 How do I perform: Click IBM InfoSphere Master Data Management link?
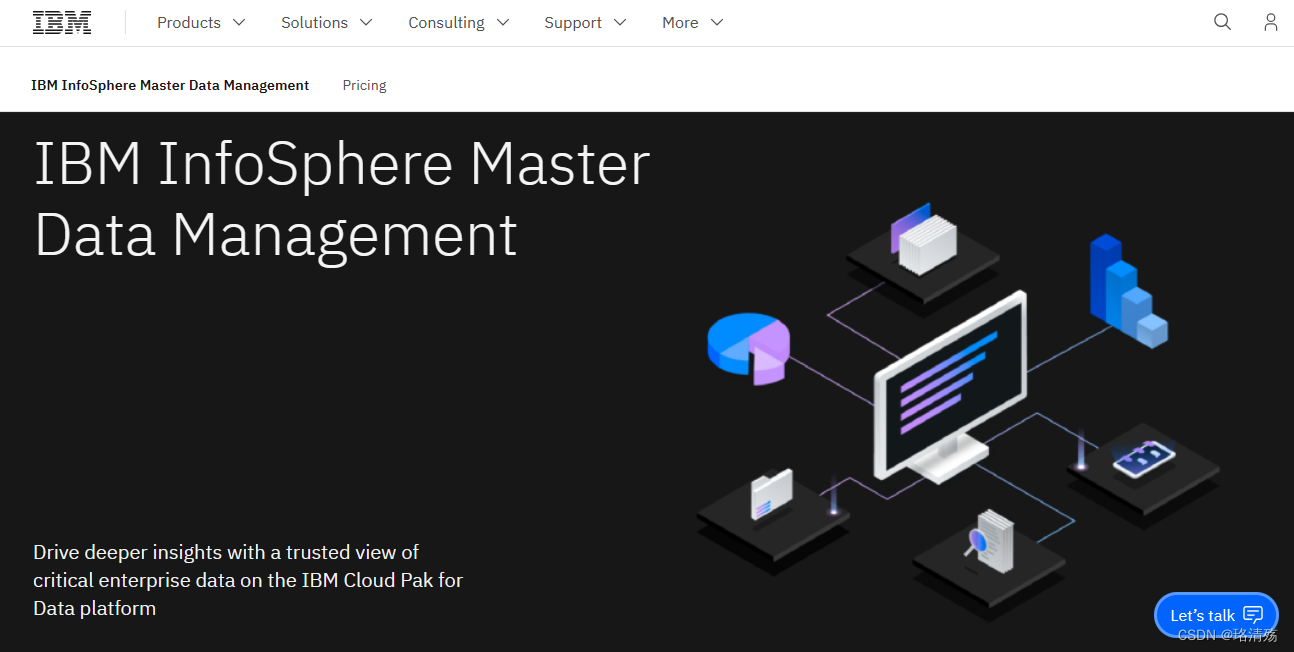tap(170, 85)
